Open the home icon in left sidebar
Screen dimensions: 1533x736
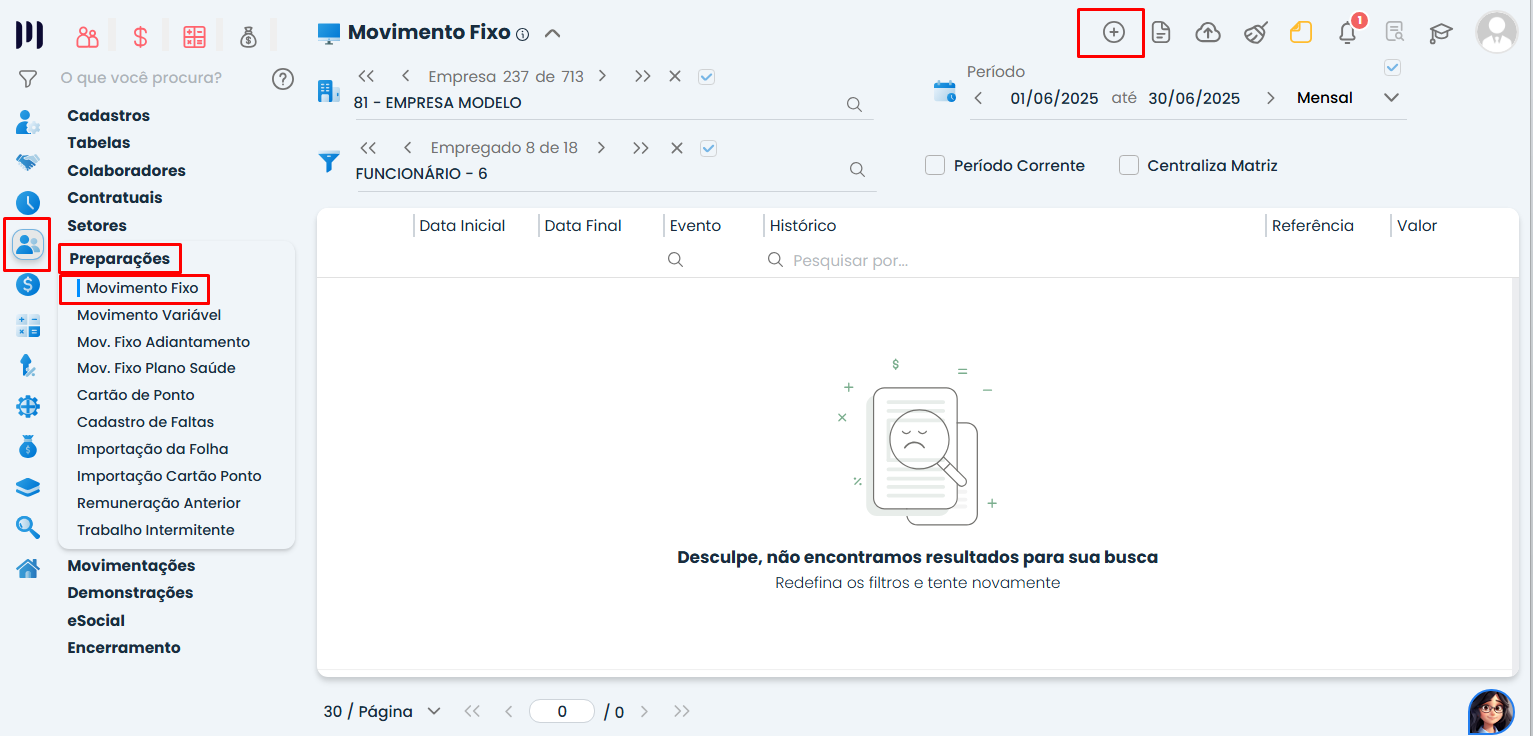point(28,568)
